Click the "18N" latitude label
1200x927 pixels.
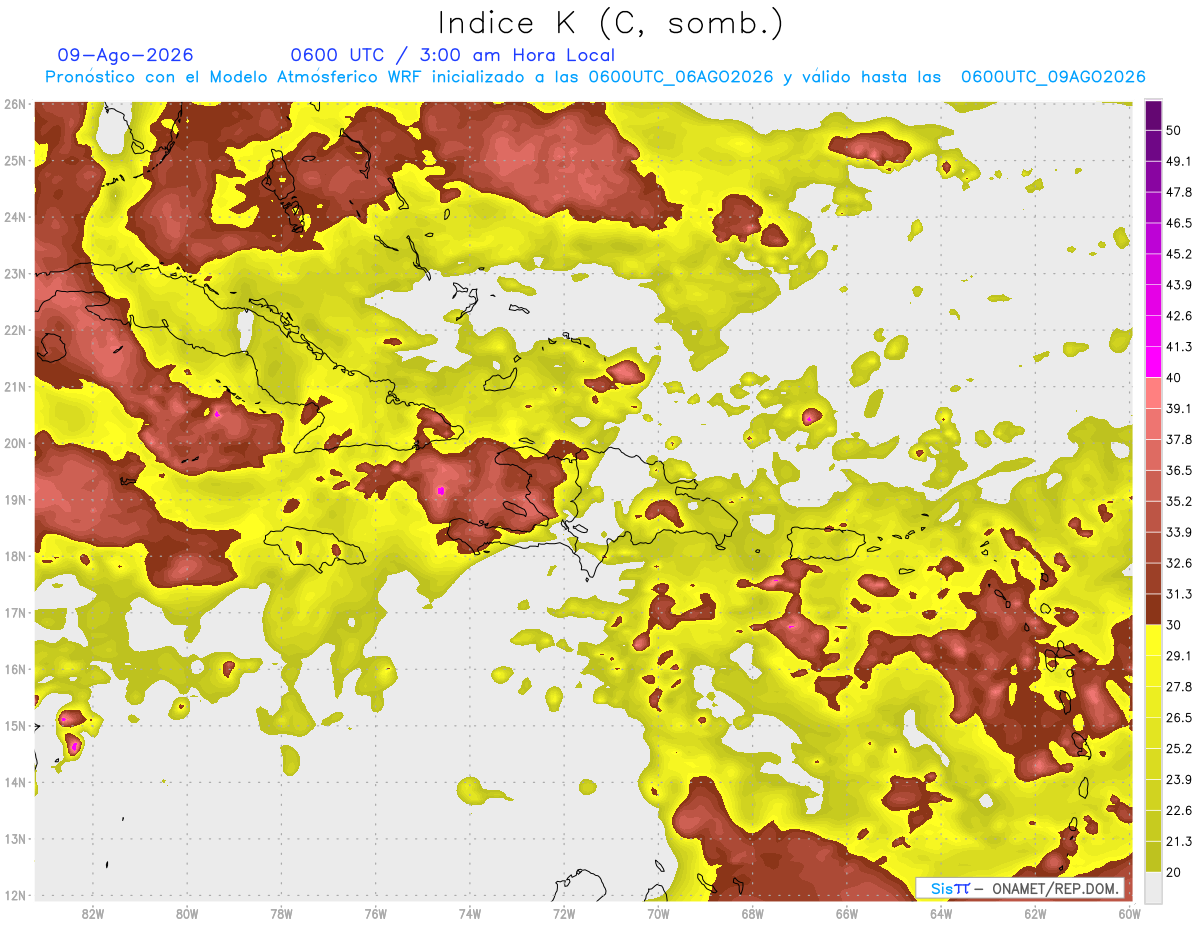click(15, 556)
